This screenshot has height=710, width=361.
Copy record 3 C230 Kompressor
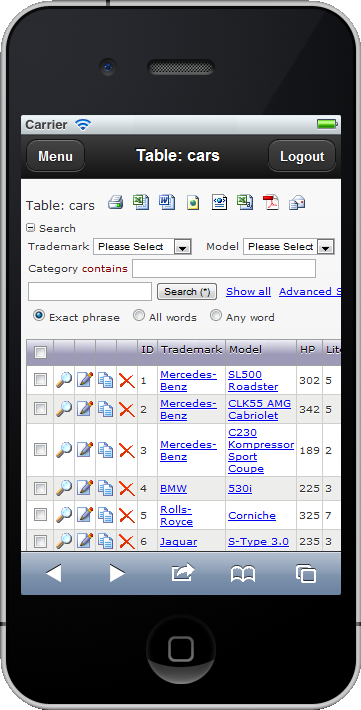106,450
